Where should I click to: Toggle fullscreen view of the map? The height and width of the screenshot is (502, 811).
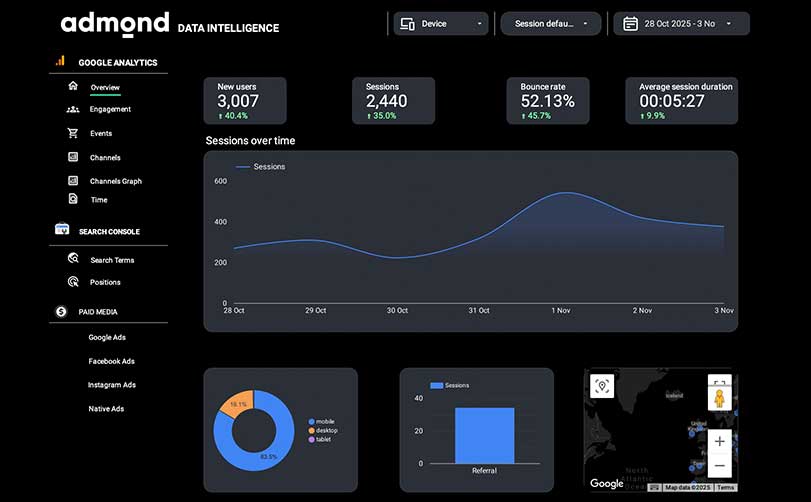coord(719,385)
